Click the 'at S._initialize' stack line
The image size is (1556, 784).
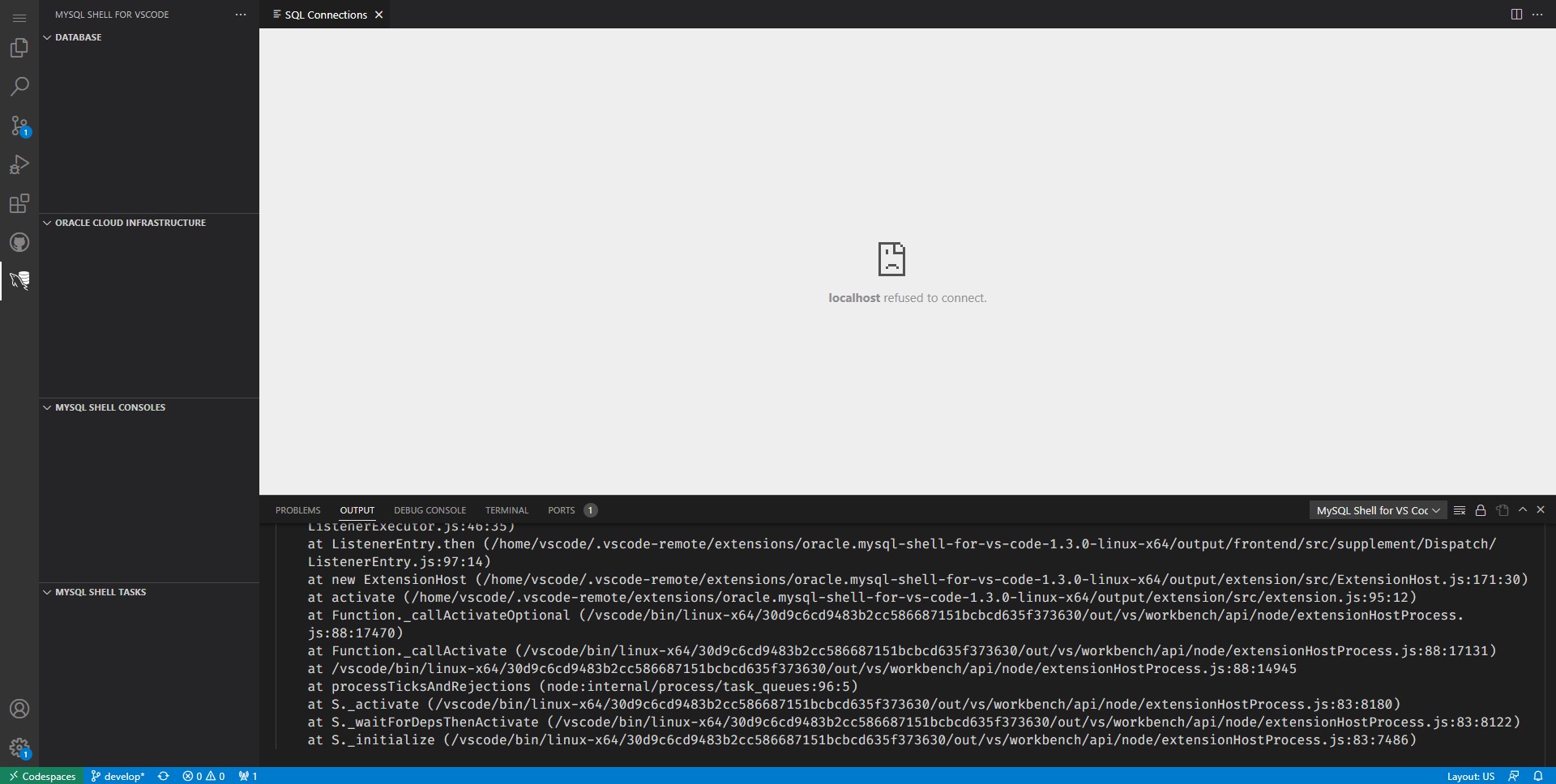click(861, 740)
